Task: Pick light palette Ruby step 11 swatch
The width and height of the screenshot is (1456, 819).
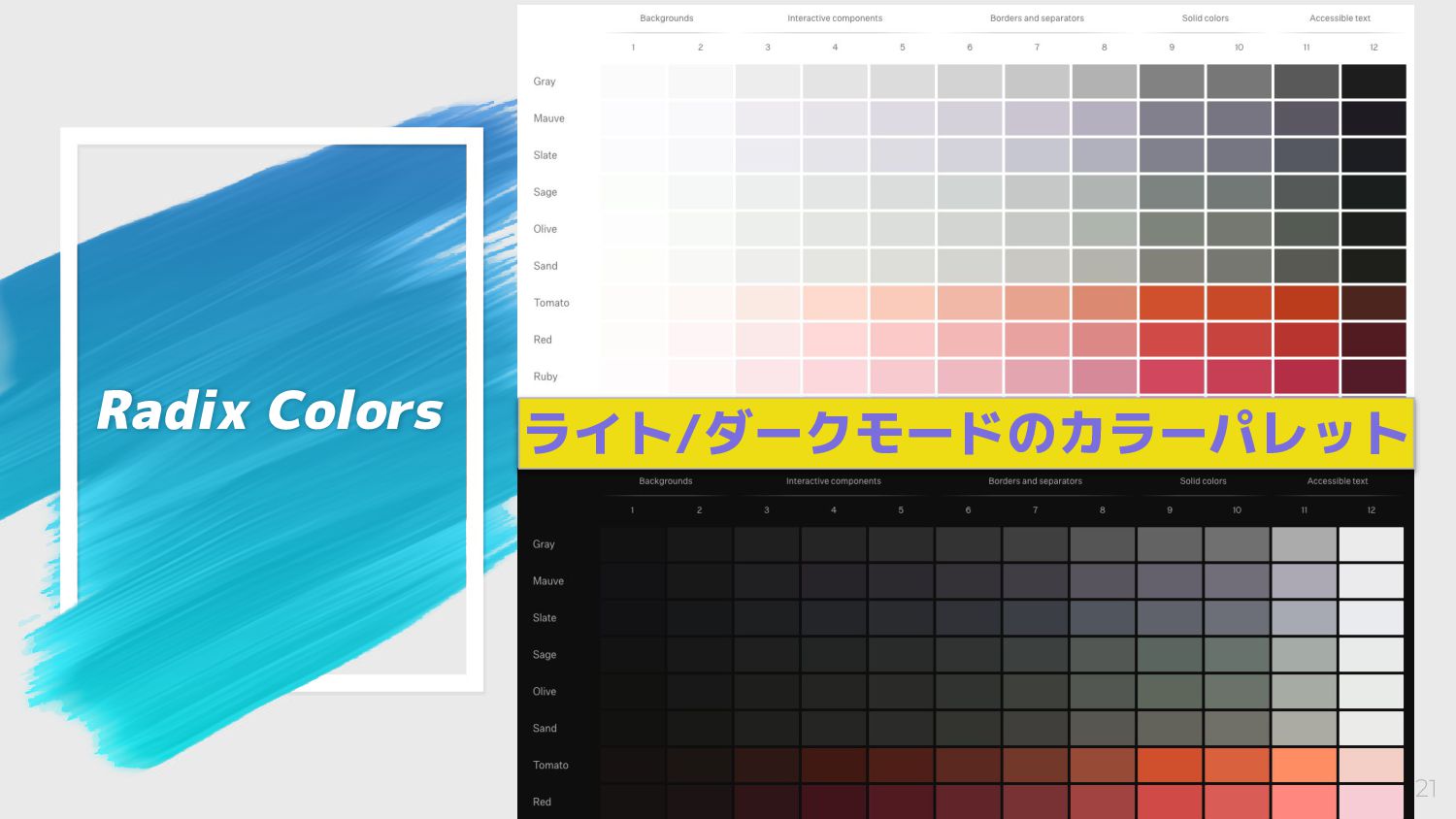Action: click(x=1307, y=377)
